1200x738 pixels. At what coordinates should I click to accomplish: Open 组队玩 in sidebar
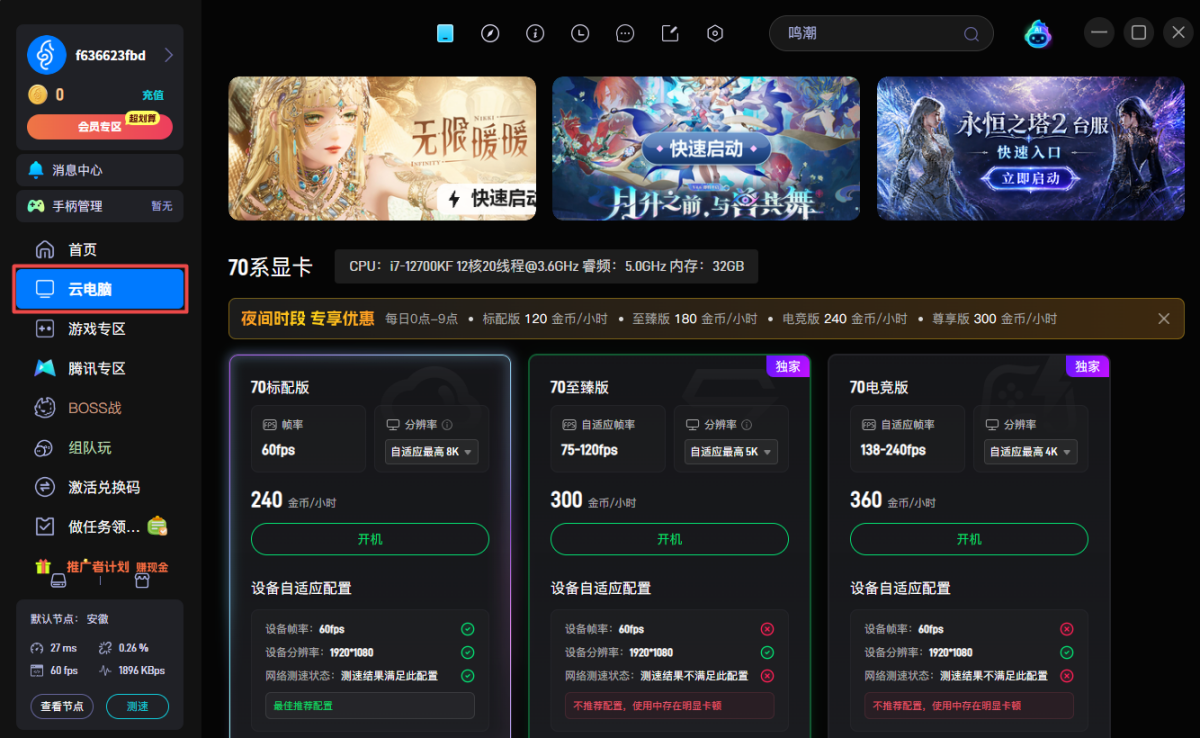click(100, 447)
